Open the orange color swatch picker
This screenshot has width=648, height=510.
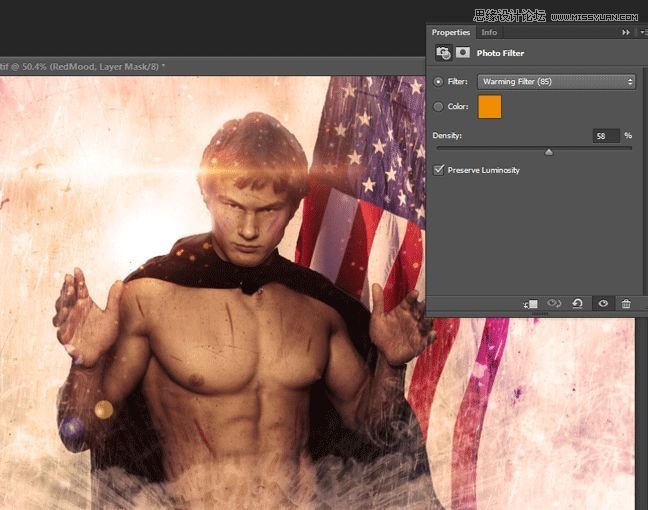click(x=490, y=107)
